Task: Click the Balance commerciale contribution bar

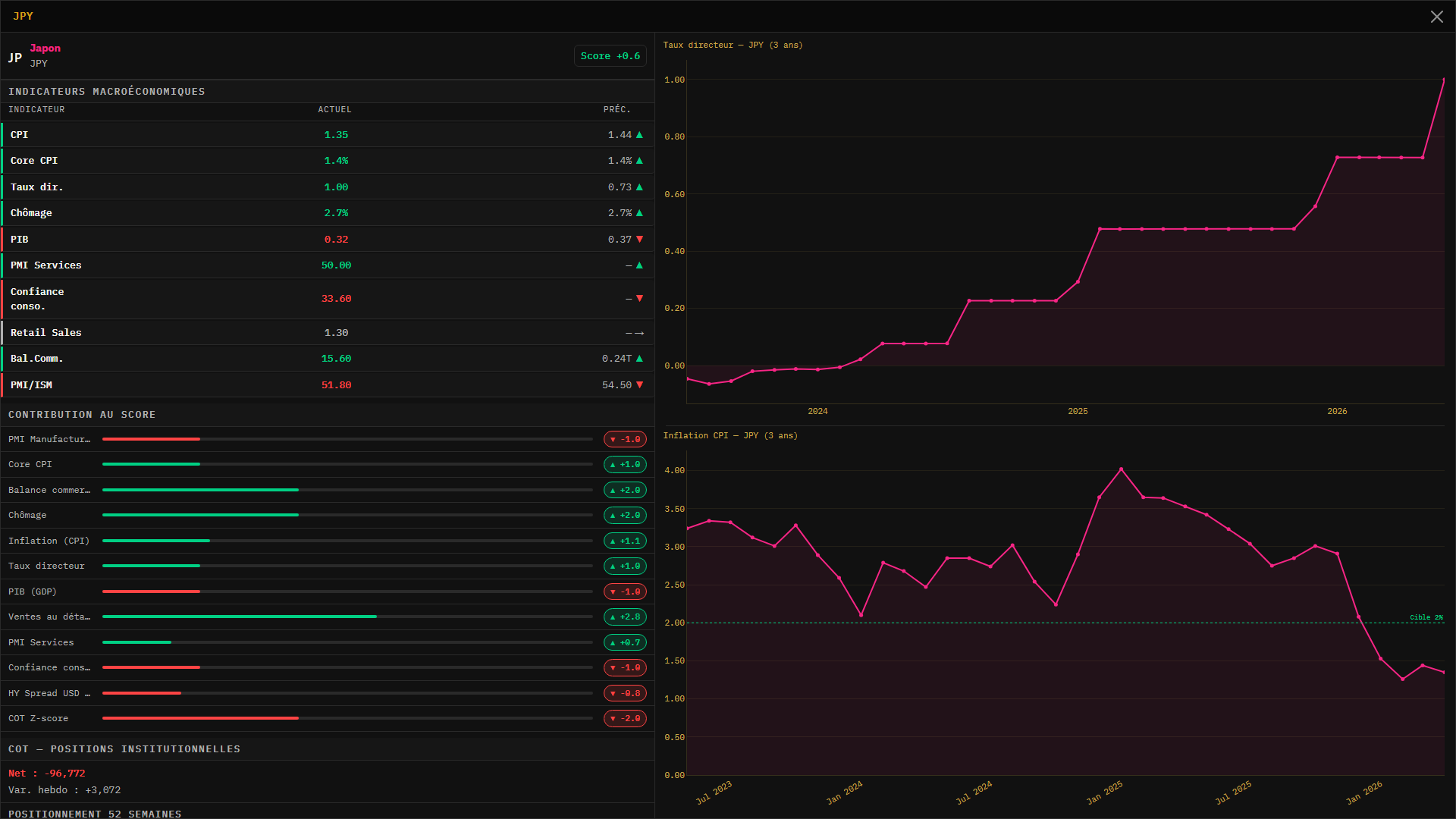Action: point(347,490)
